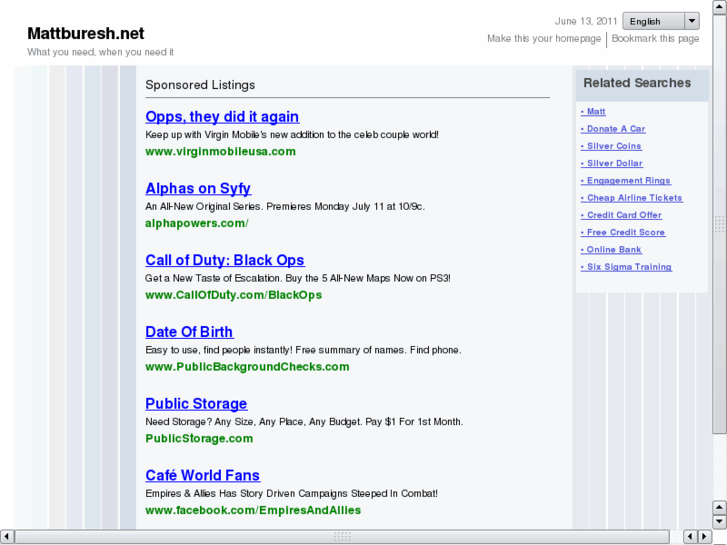
Task: Click Make this your homepage link
Action: coord(544,38)
